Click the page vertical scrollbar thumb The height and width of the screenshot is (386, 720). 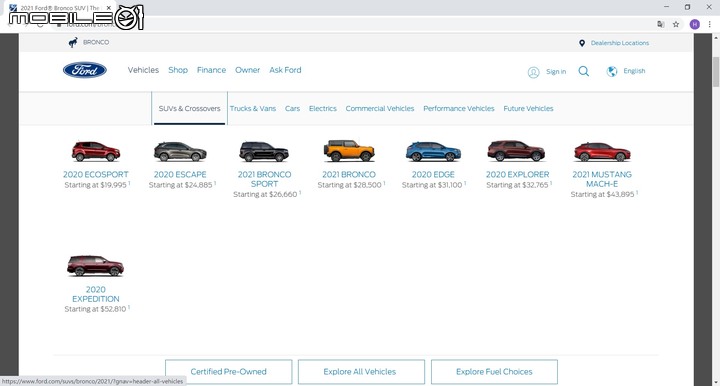(x=716, y=72)
